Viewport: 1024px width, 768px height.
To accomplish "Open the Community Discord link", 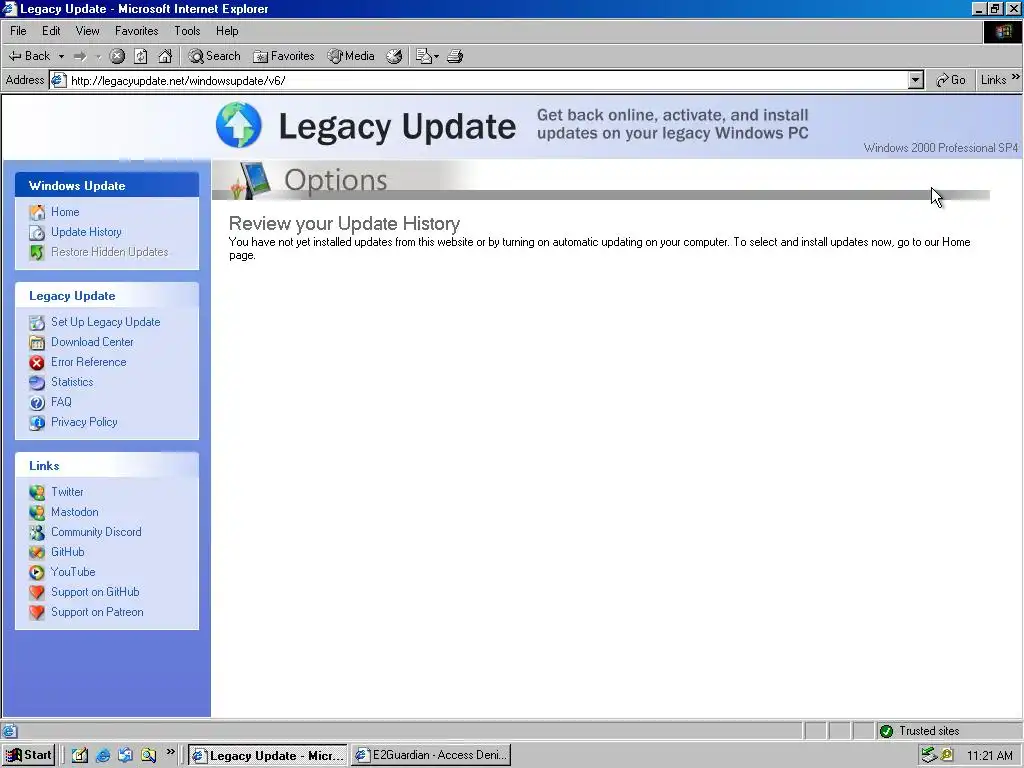I will point(96,532).
